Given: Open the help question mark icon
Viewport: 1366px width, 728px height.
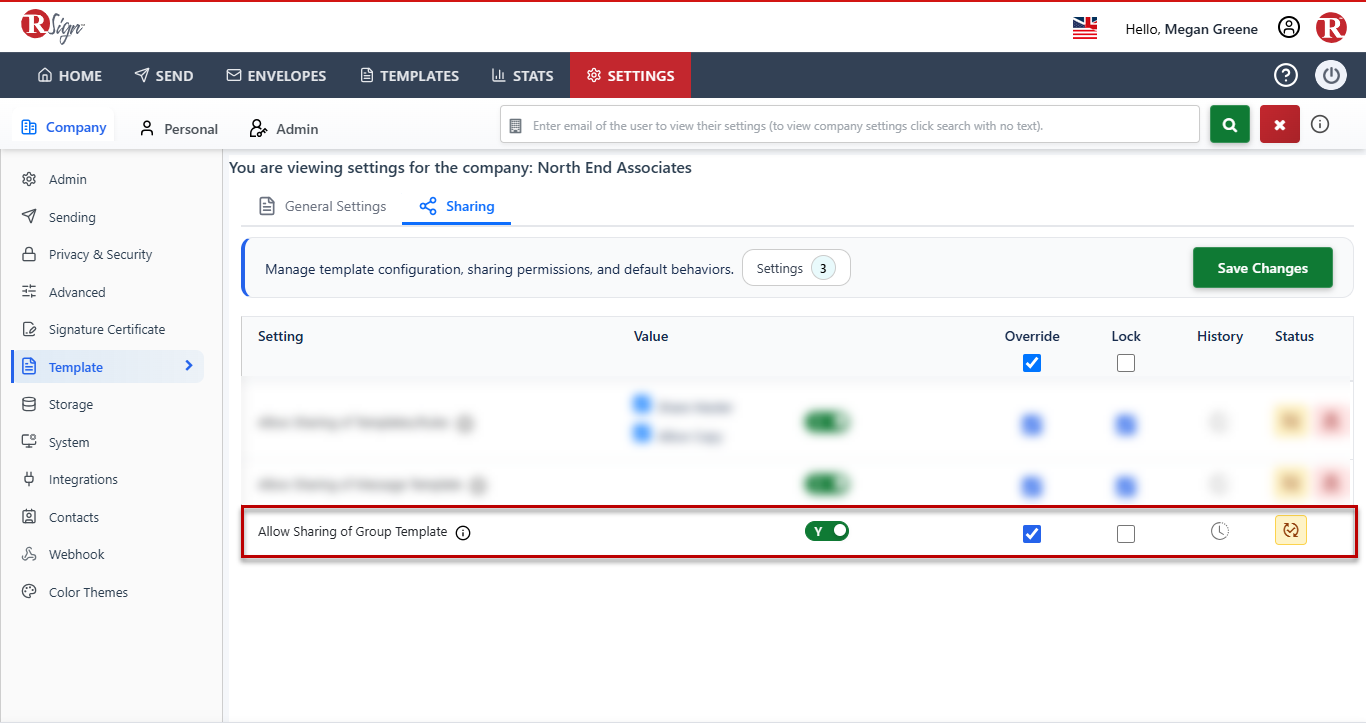Looking at the screenshot, I should [1285, 75].
